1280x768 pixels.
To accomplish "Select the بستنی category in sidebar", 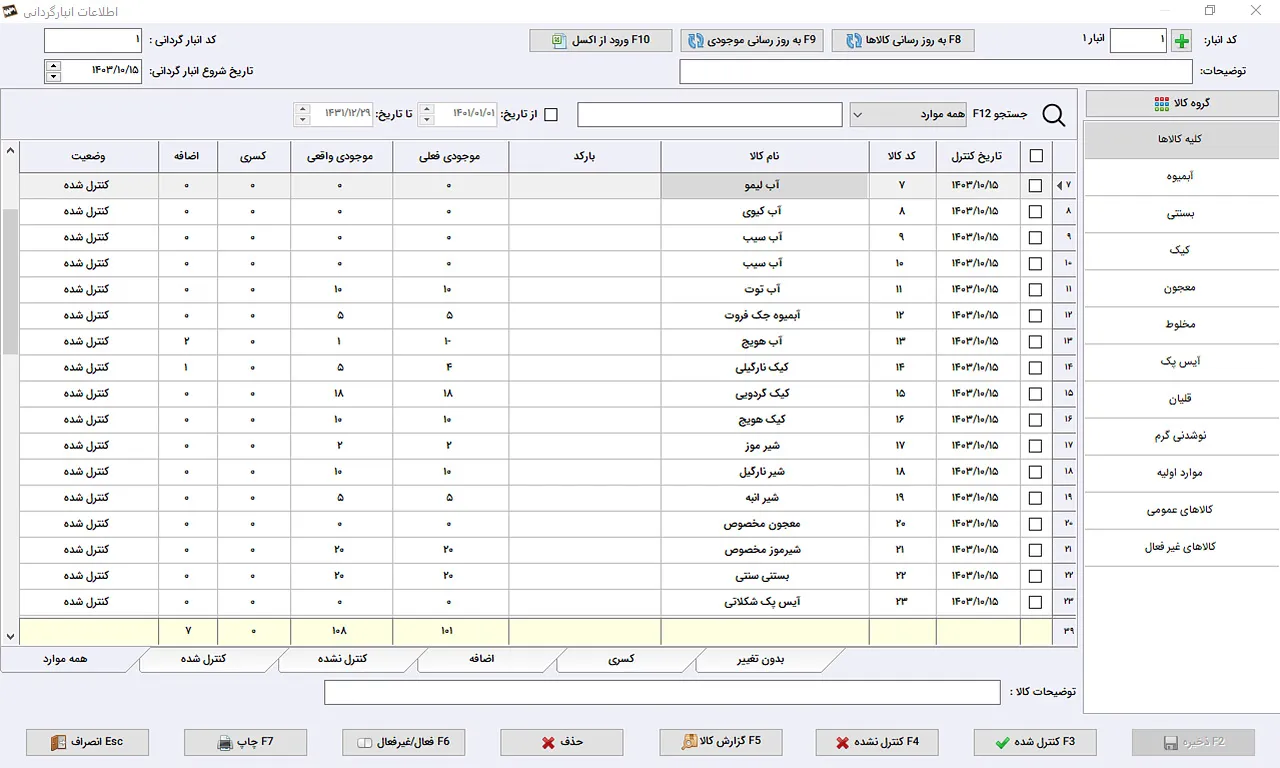I will (1182, 214).
